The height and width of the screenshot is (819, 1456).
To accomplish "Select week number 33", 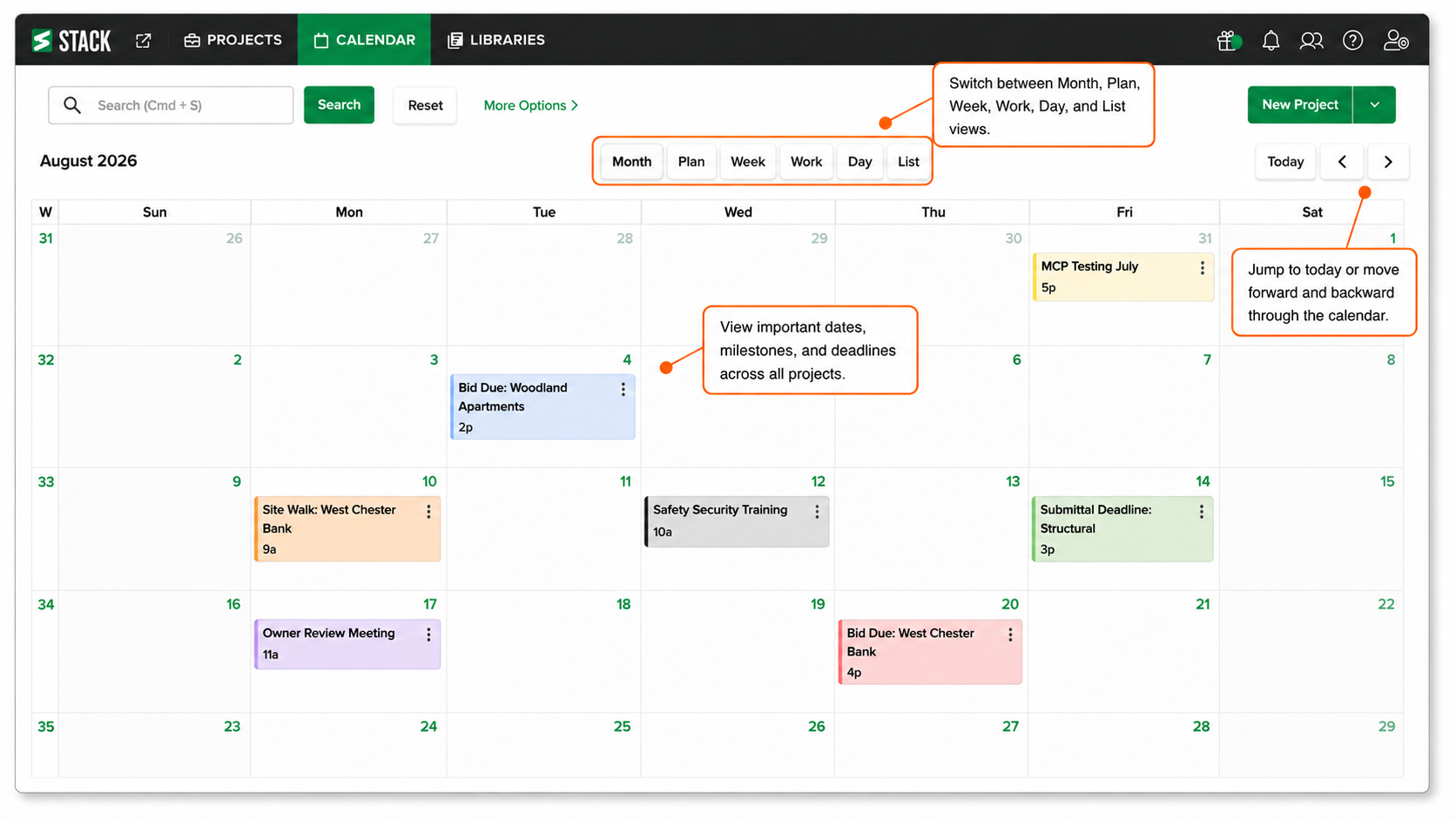I will coord(46,482).
